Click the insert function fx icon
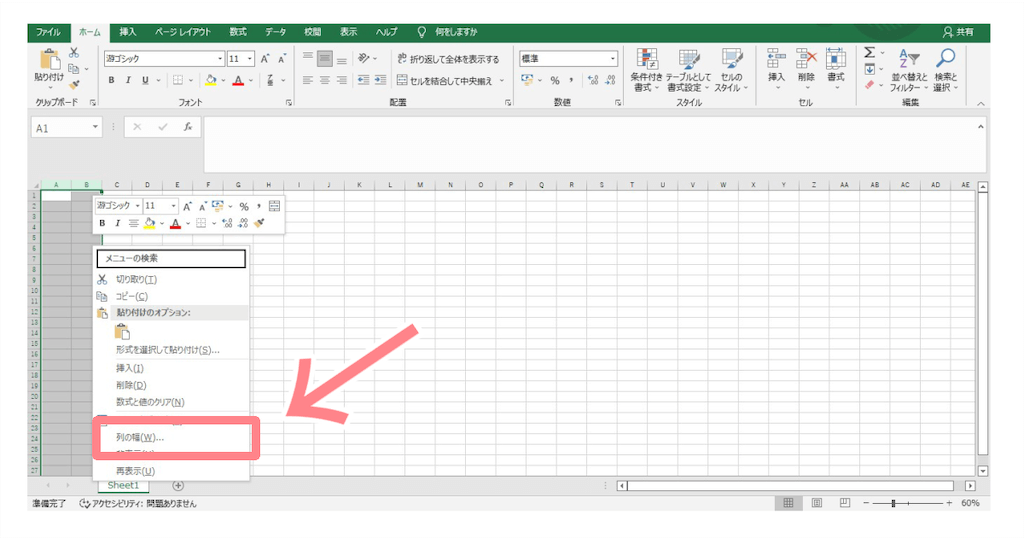The image size is (1024, 538). [x=187, y=127]
